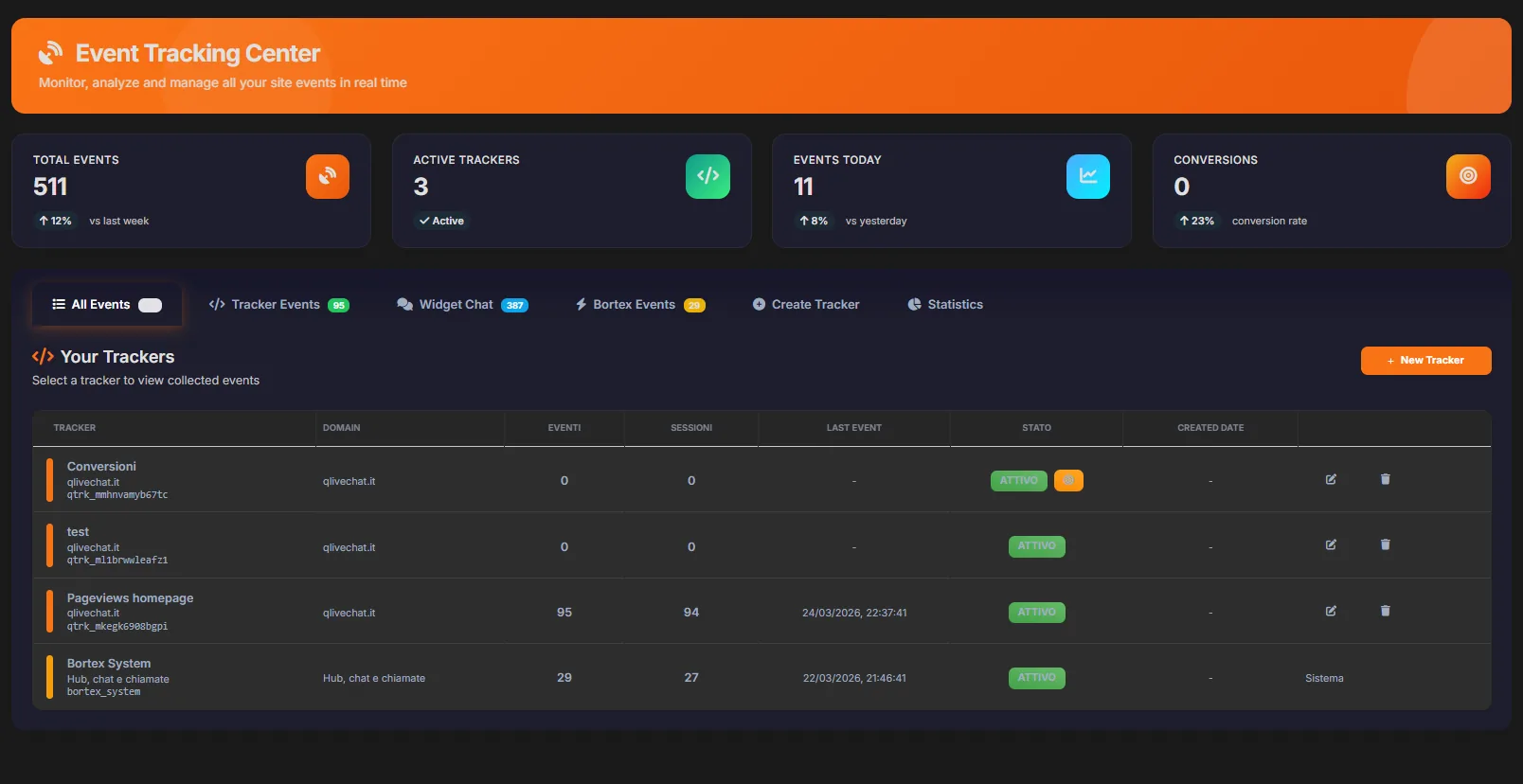Click the satellite dish icon in header
The image size is (1523, 784).
51,53
